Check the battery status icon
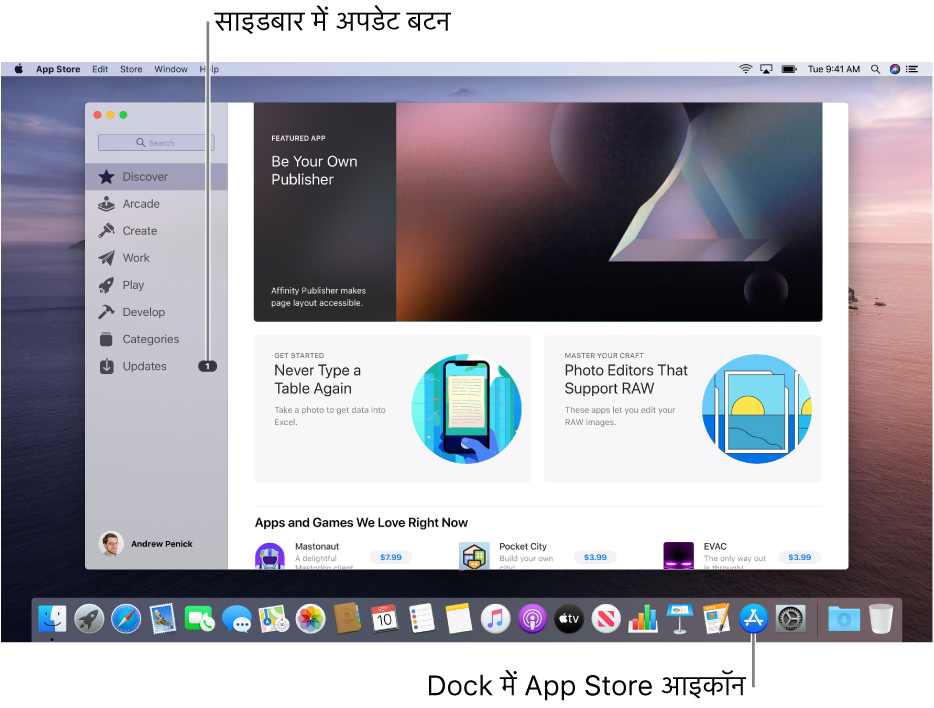934x708 pixels. [789, 69]
